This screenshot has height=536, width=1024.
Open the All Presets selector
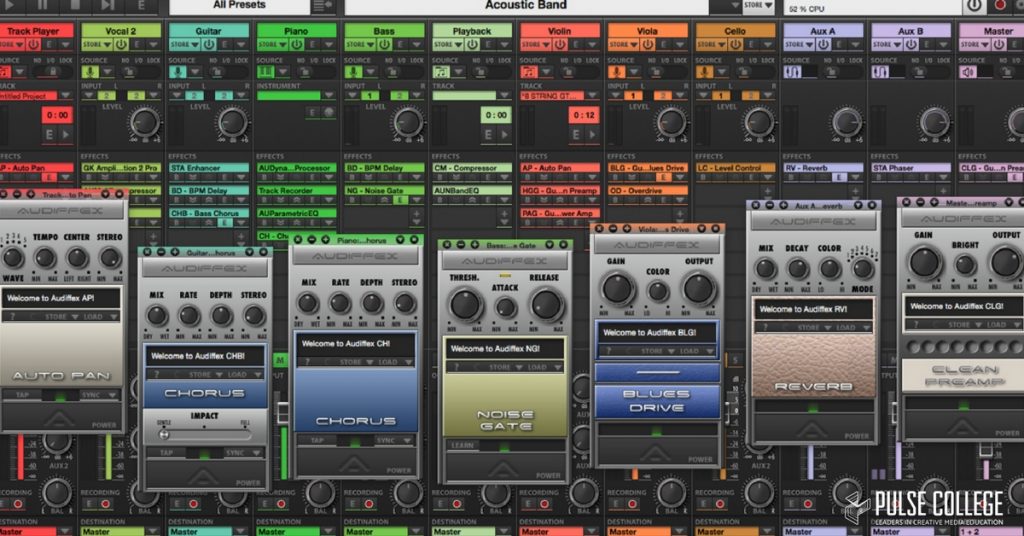coord(239,6)
